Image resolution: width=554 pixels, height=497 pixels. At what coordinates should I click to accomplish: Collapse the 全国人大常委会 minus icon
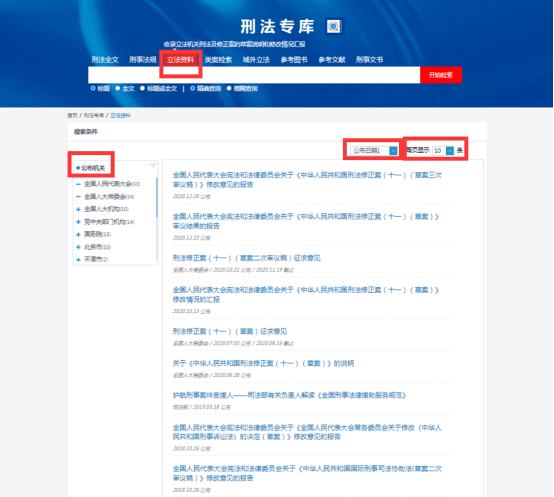78,197
